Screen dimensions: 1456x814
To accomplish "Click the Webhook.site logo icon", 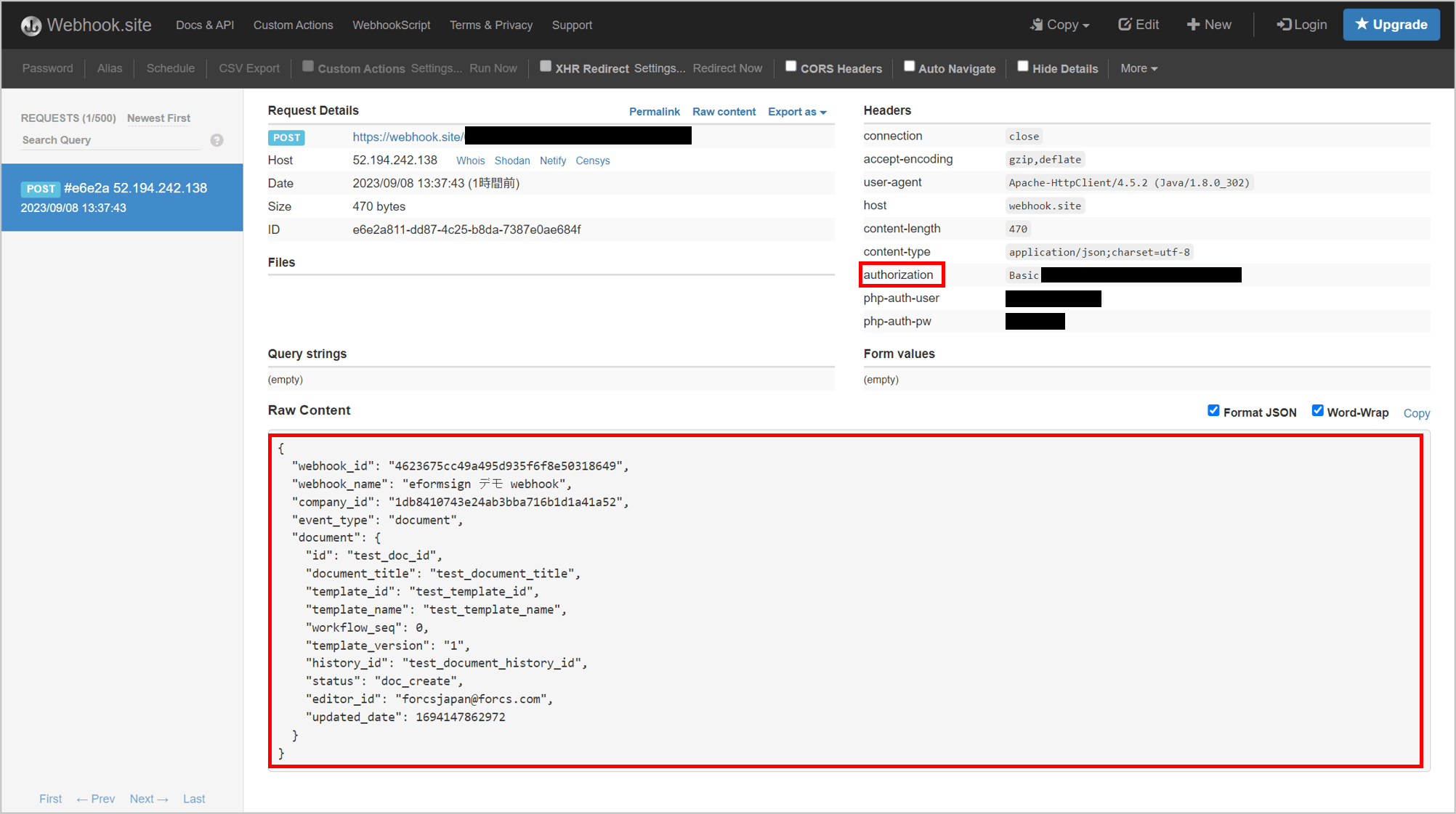I will tap(31, 25).
